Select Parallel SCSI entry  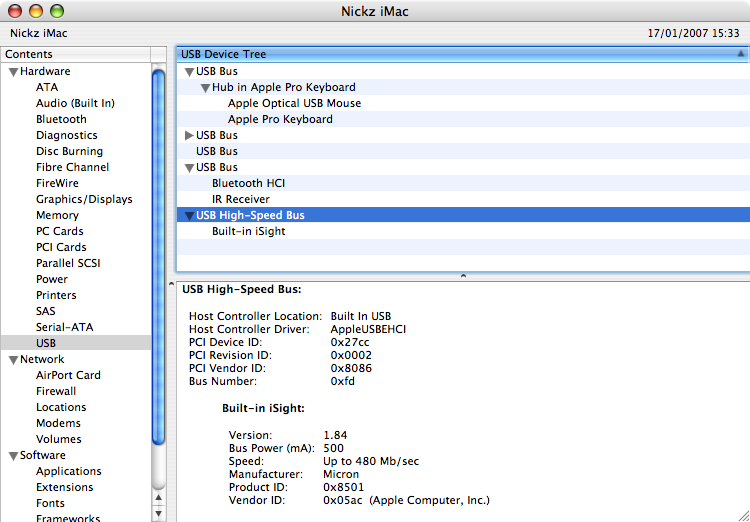68,263
